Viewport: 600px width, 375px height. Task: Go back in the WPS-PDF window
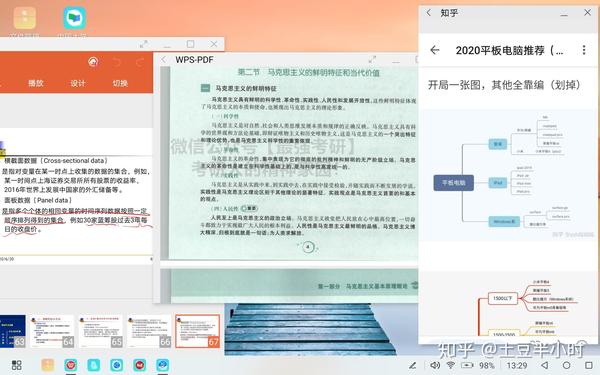click(164, 60)
